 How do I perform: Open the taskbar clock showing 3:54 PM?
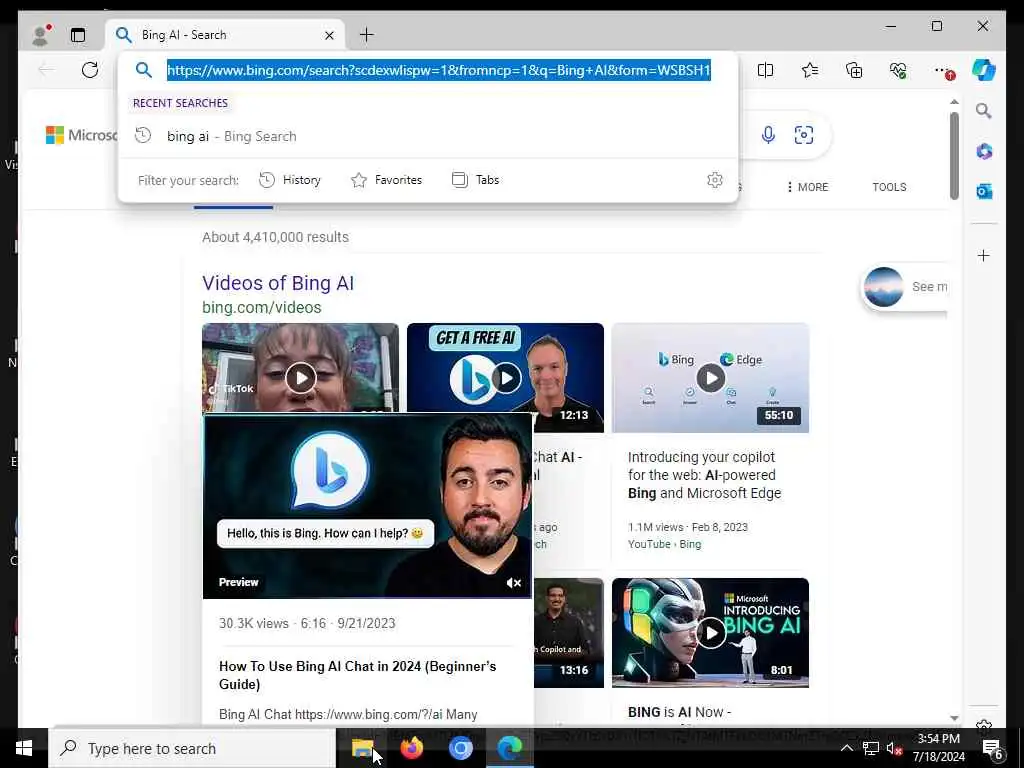(x=938, y=748)
